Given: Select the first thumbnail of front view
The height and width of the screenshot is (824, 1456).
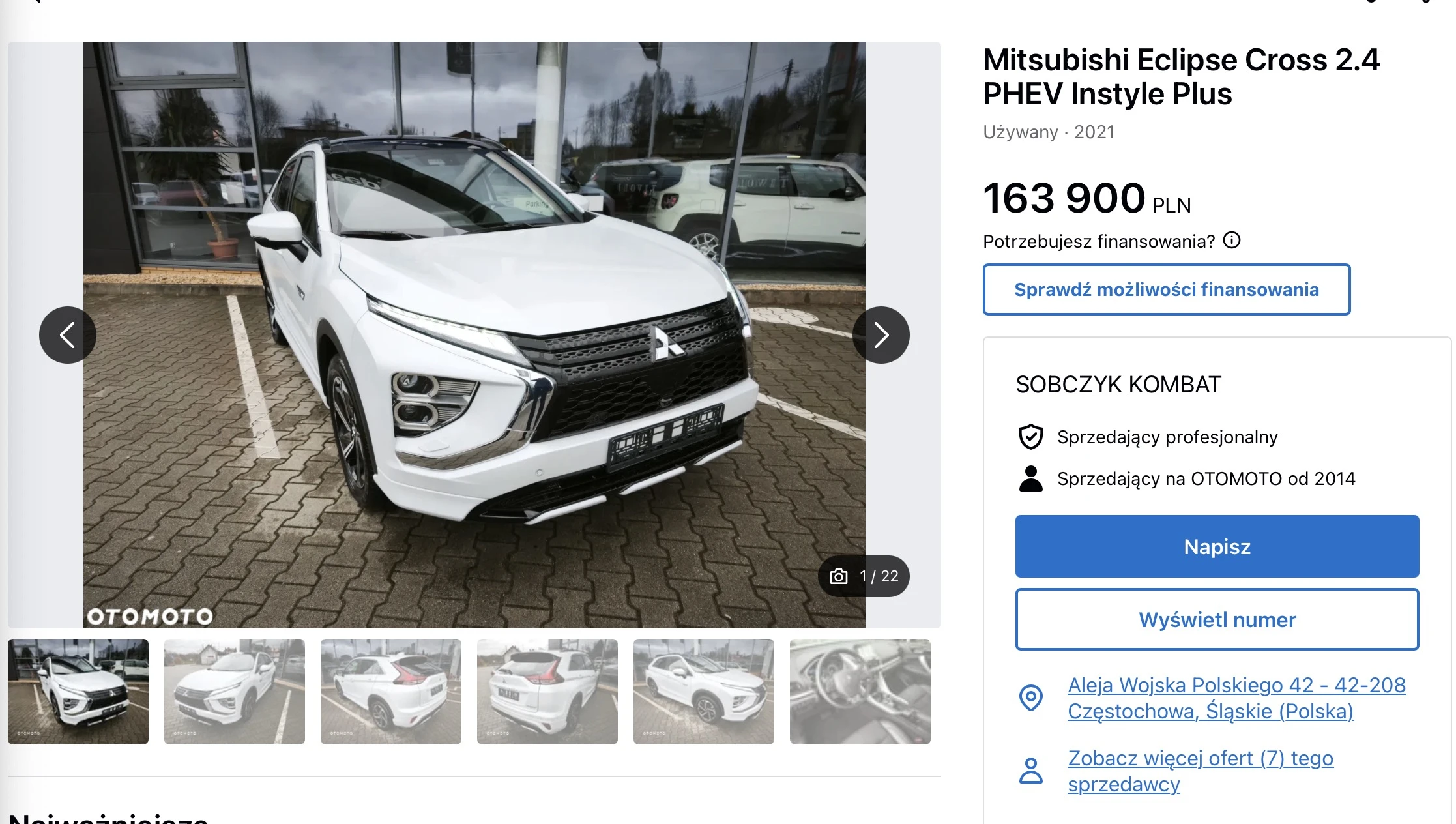Looking at the screenshot, I should (78, 692).
